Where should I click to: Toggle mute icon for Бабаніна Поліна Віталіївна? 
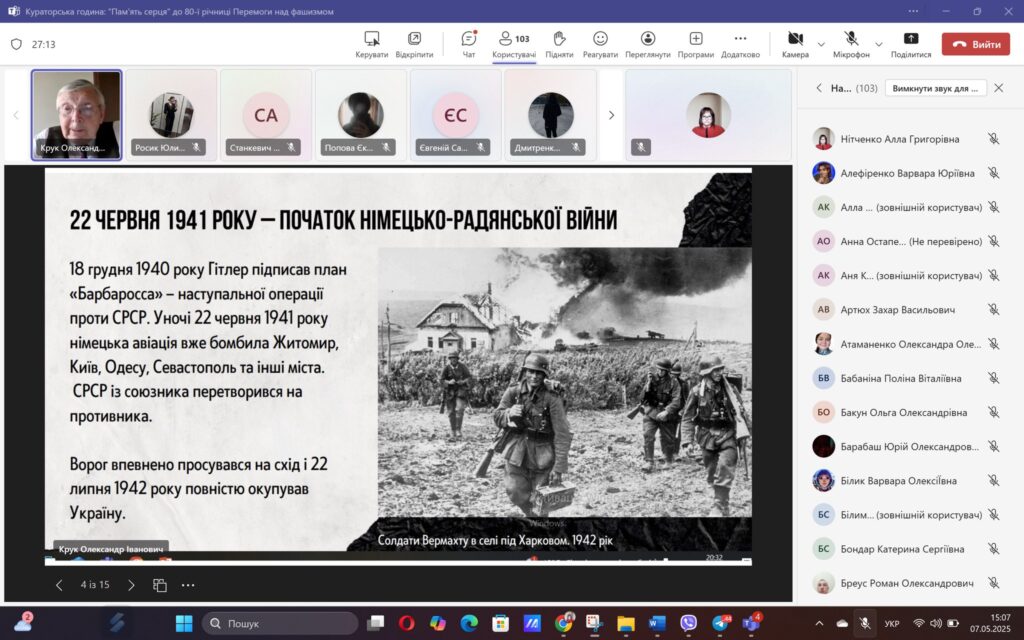[993, 378]
